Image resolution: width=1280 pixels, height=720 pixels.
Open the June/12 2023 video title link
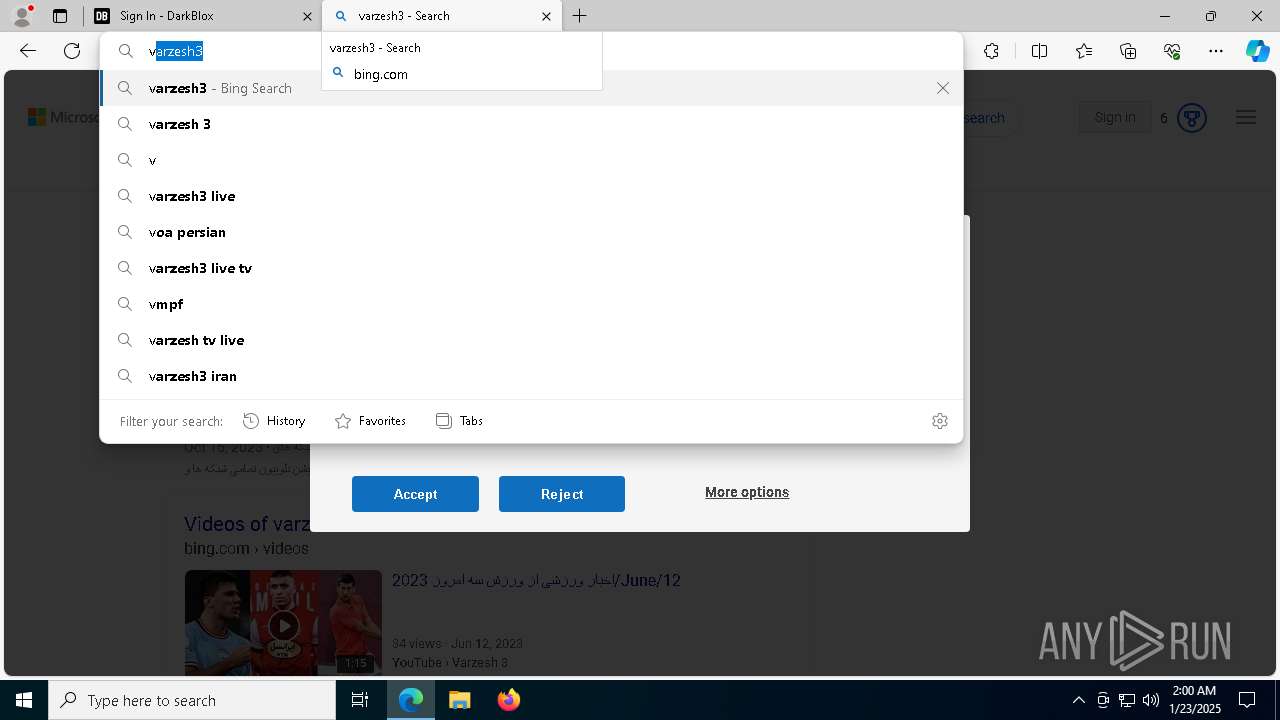coord(536,580)
